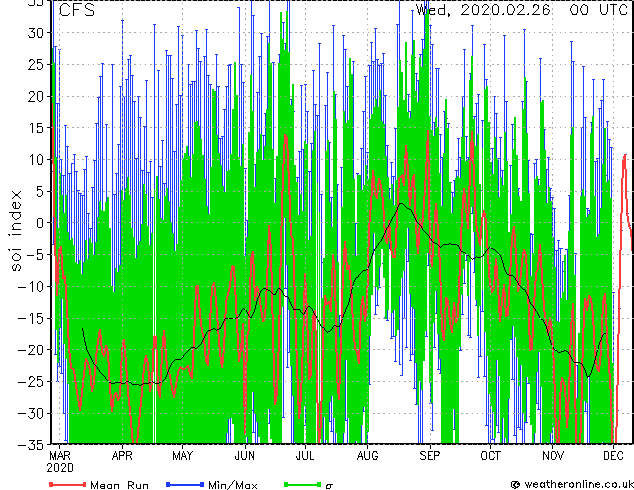Image resolution: width=634 pixels, height=490 pixels.
Task: Click the y-axis value -5
Action: pos(35,255)
